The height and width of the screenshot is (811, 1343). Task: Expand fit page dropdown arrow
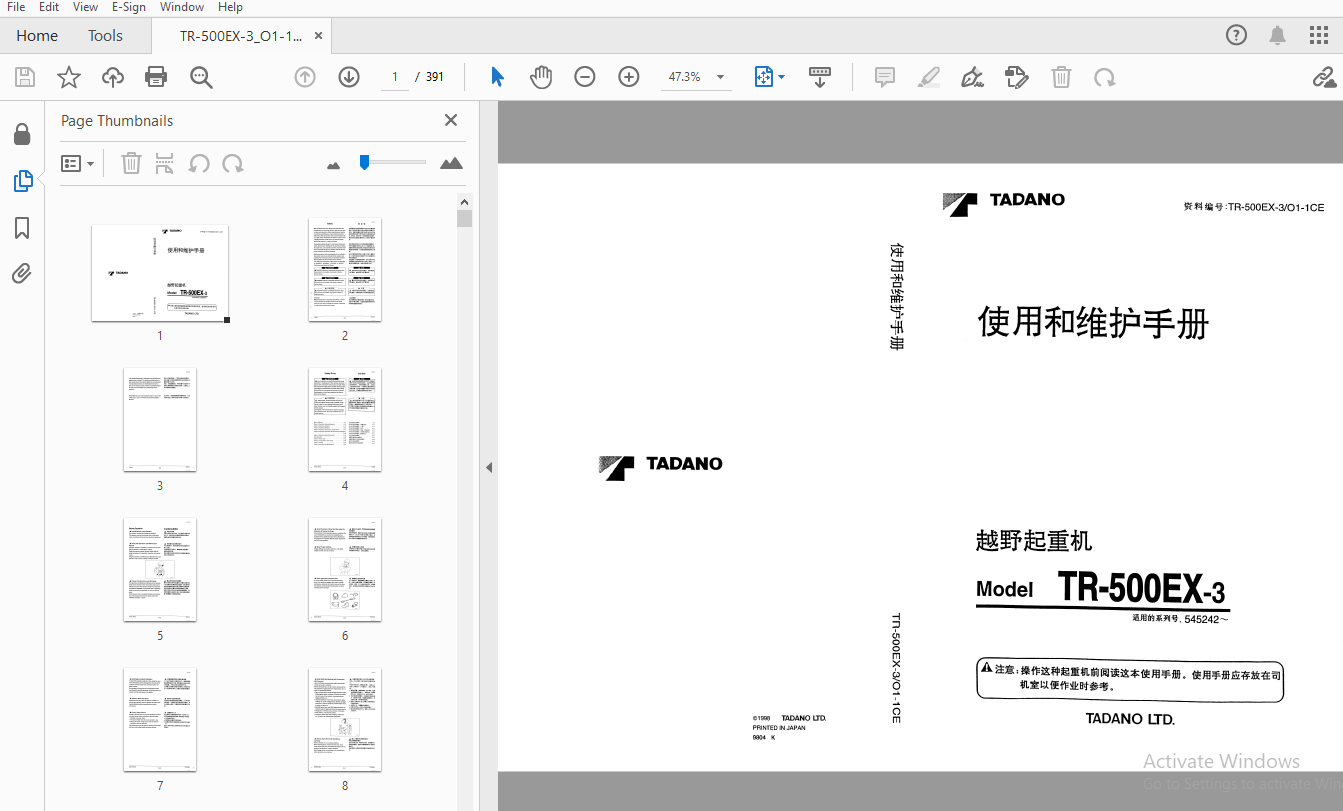tap(782, 77)
